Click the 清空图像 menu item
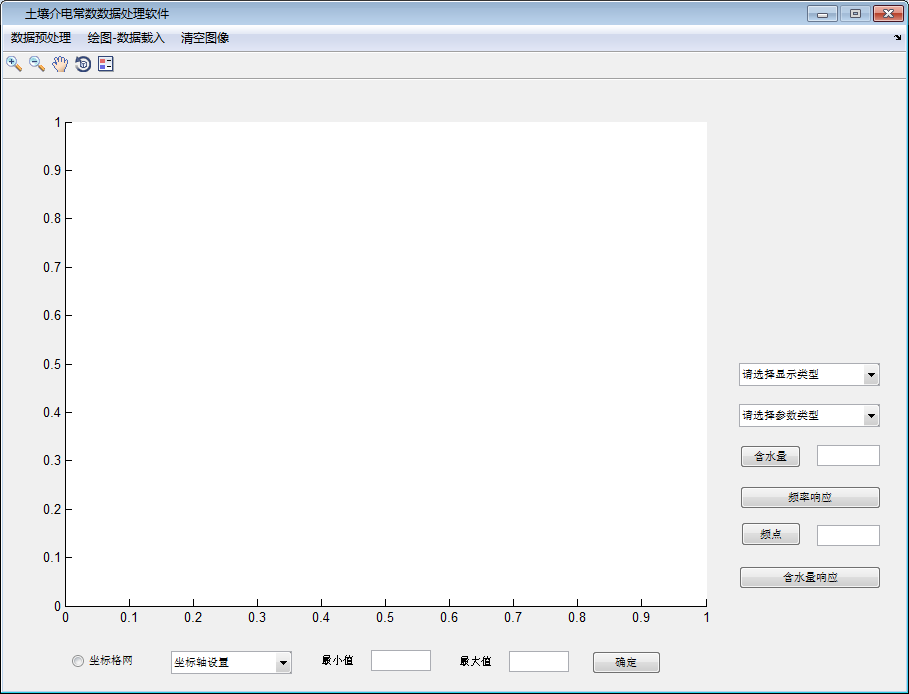 (205, 38)
